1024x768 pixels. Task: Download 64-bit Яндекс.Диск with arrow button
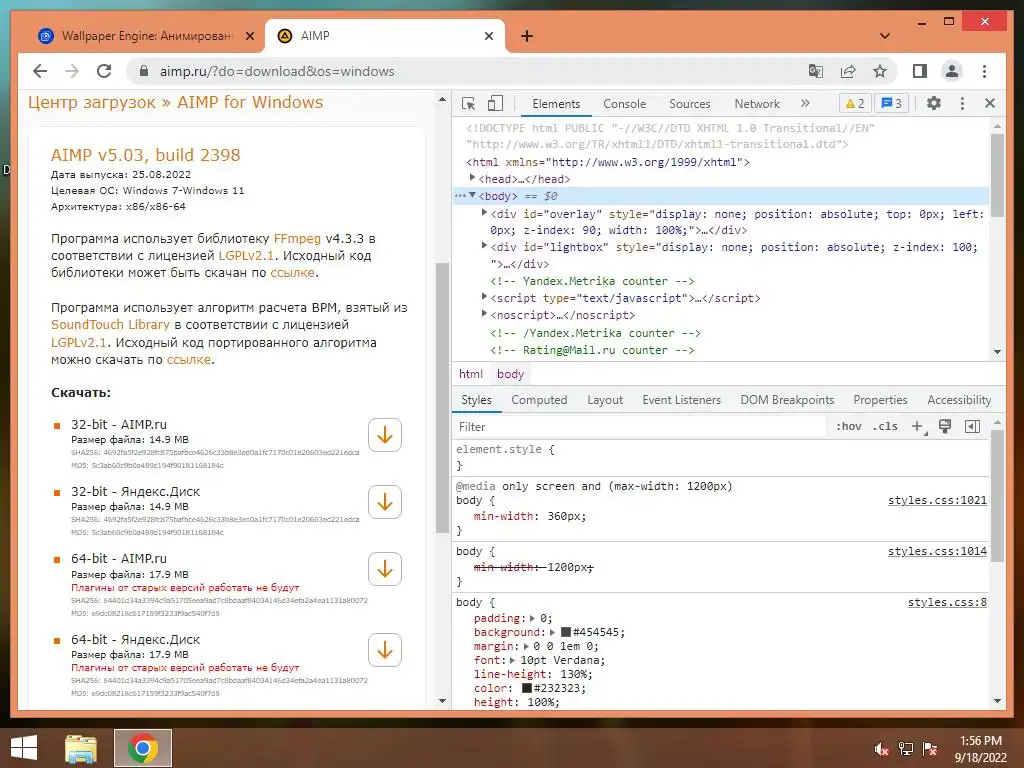(x=385, y=650)
